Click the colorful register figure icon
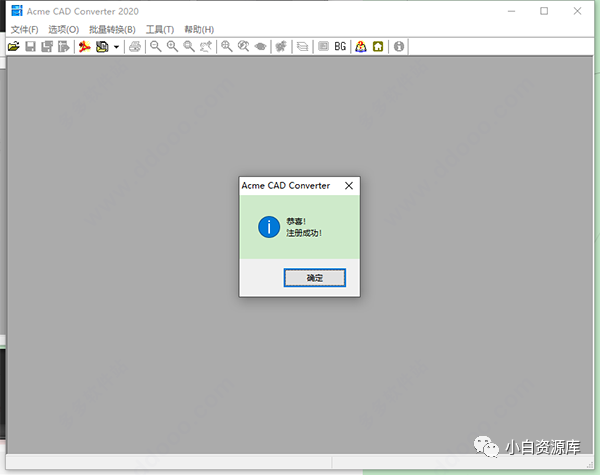 coord(361,47)
